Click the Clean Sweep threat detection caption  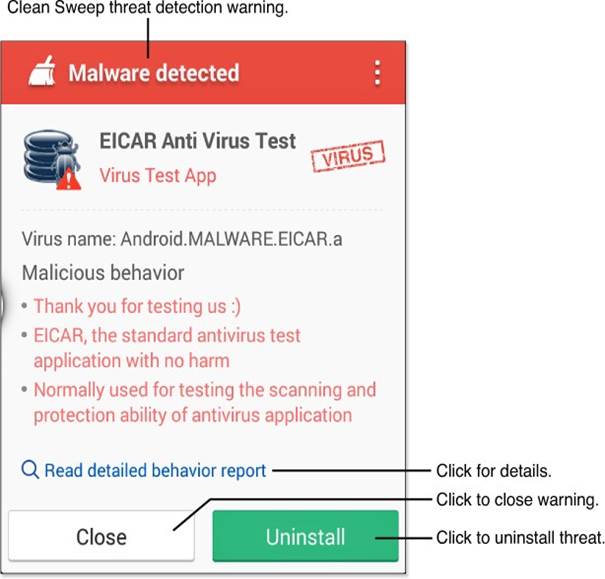point(147,8)
